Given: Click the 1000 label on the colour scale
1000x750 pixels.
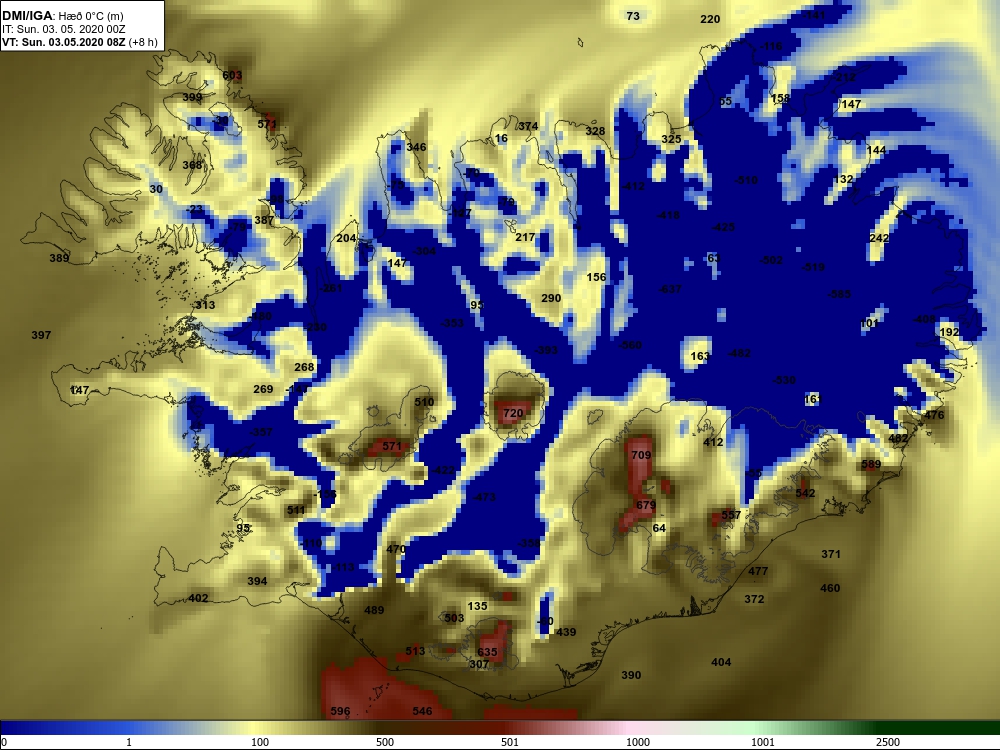Looking at the screenshot, I should pyautogui.click(x=637, y=742).
